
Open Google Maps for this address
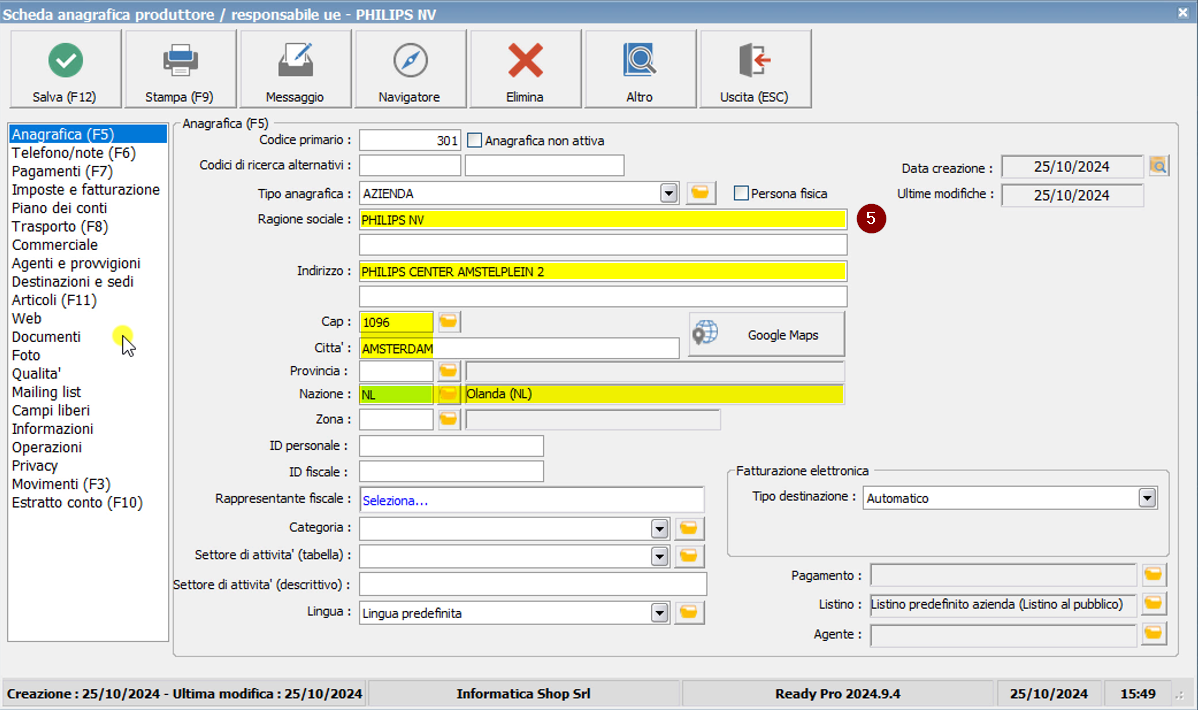[767, 335]
